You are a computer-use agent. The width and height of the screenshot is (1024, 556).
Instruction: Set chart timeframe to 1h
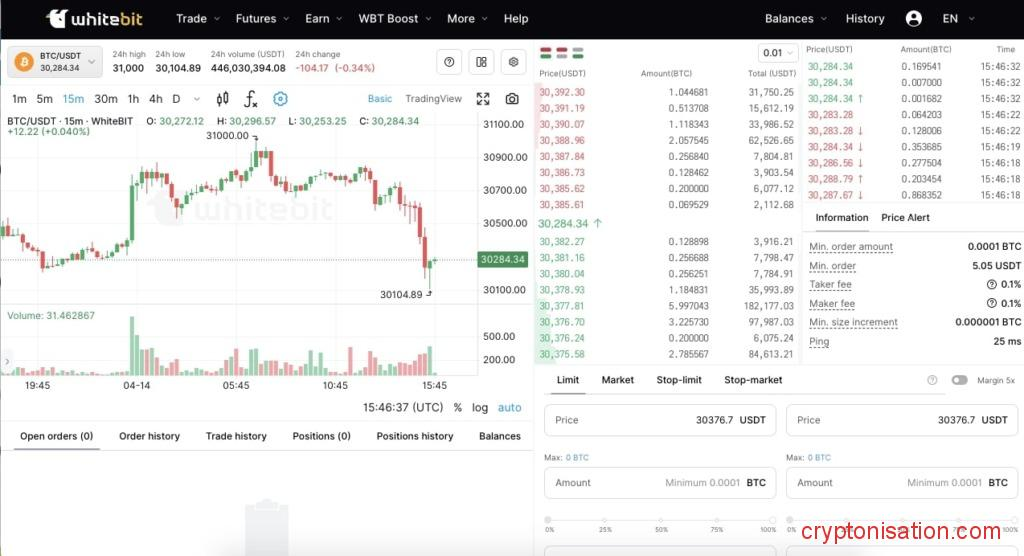coord(133,99)
